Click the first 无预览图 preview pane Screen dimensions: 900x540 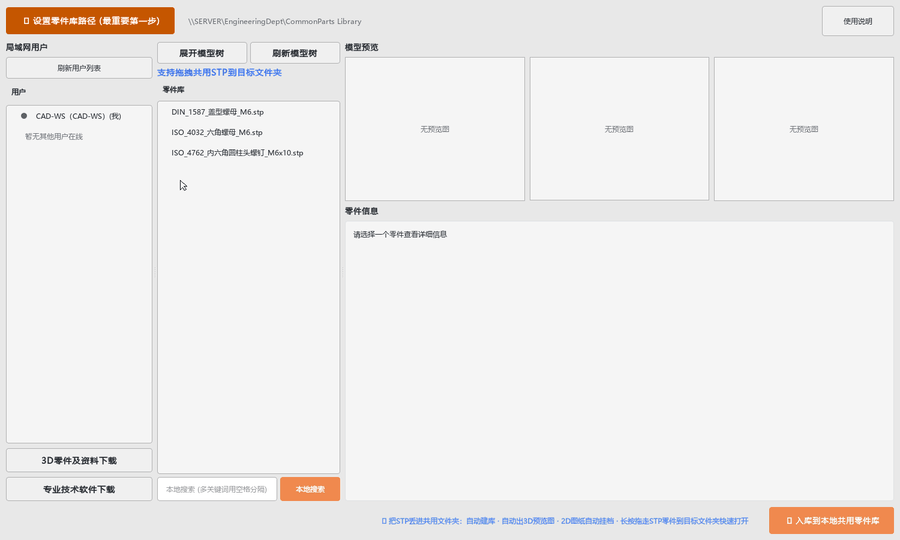(x=435, y=129)
